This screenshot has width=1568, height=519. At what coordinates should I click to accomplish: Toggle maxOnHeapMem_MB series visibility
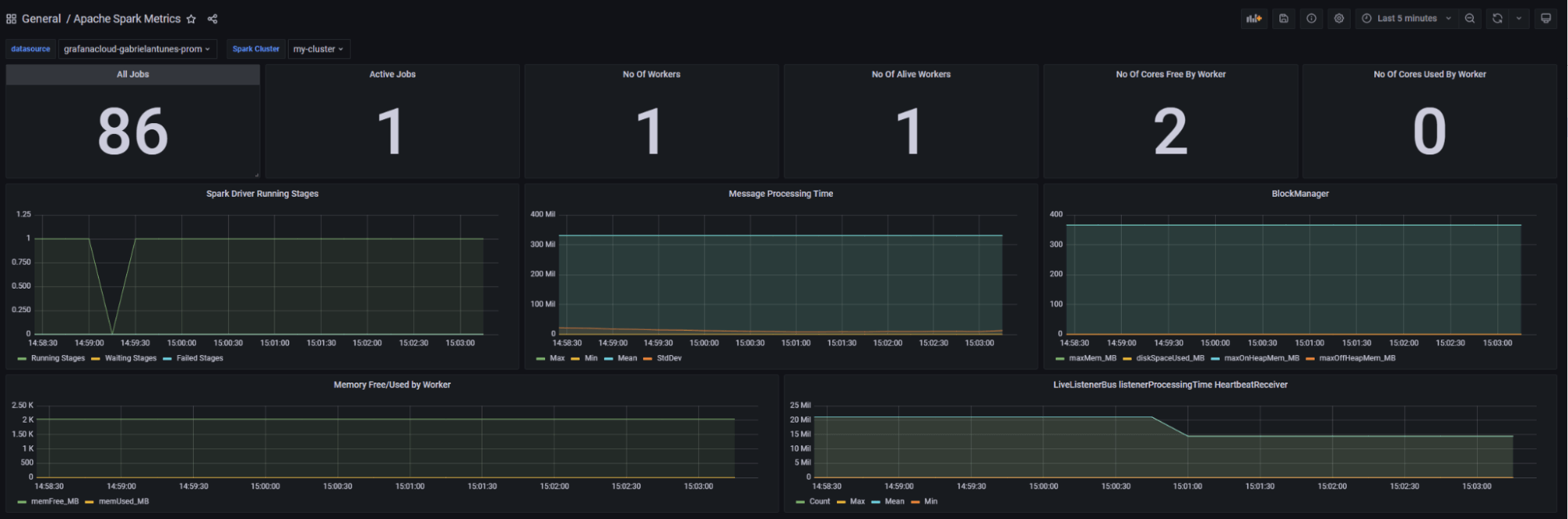click(1261, 358)
